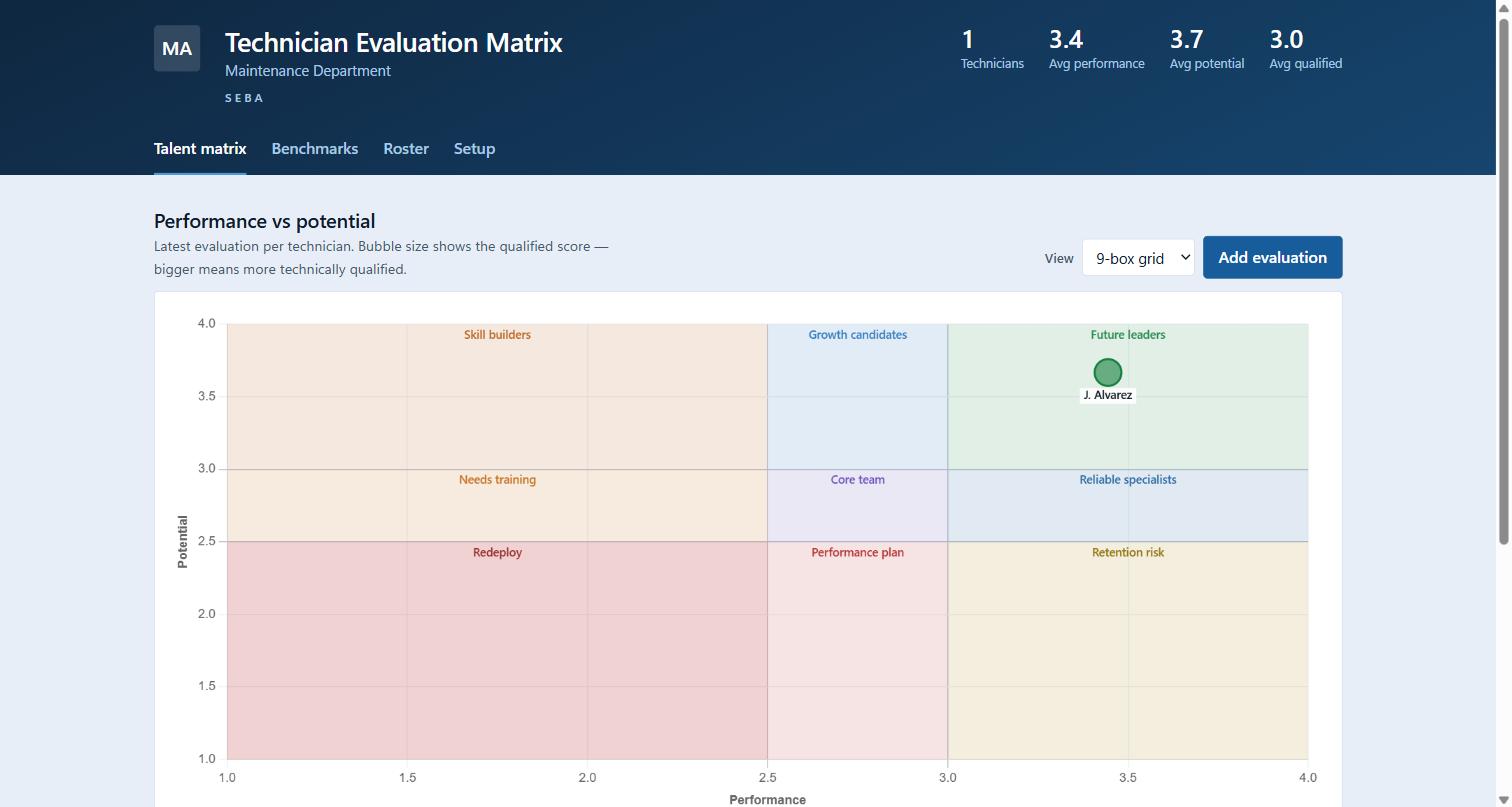The width and height of the screenshot is (1512, 807).
Task: Click the Core team box label
Action: pyautogui.click(x=858, y=480)
